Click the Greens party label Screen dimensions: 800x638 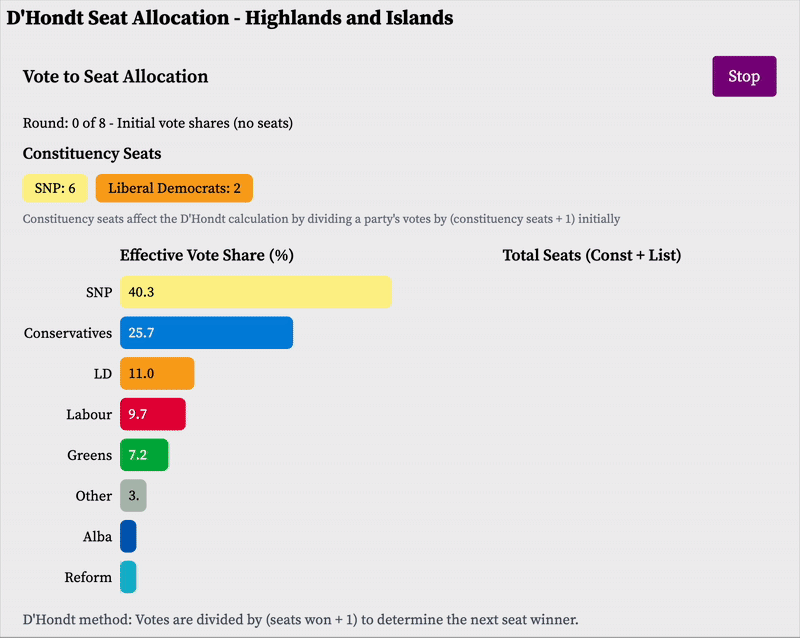[89, 455]
